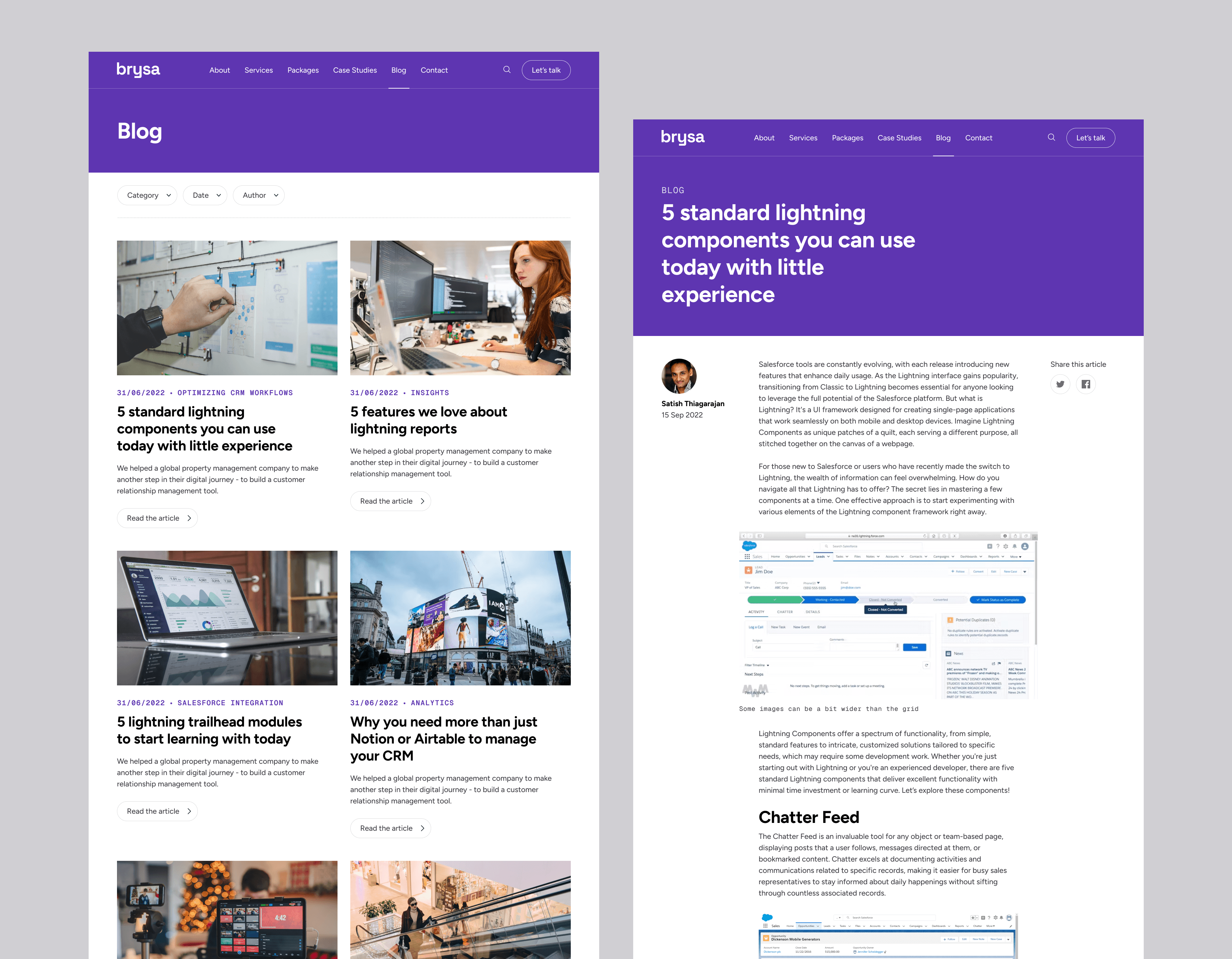The width and height of the screenshot is (1232, 959).
Task: Click the Salesforce lead screenshot image
Action: (x=888, y=616)
